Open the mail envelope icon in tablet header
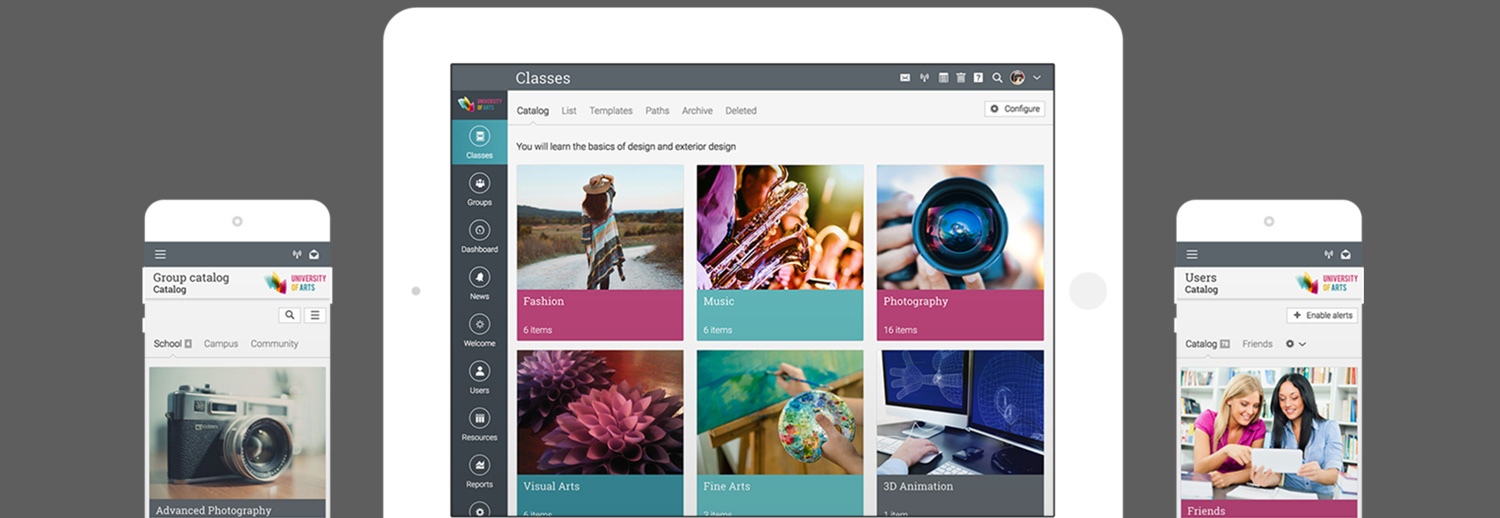Image resolution: width=1500 pixels, height=518 pixels. point(905,78)
